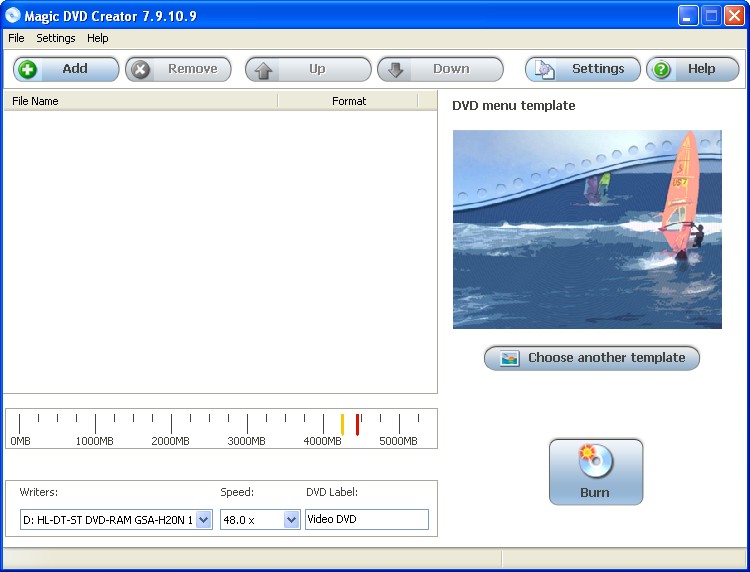Click the grey X Remove icon

click(141, 70)
